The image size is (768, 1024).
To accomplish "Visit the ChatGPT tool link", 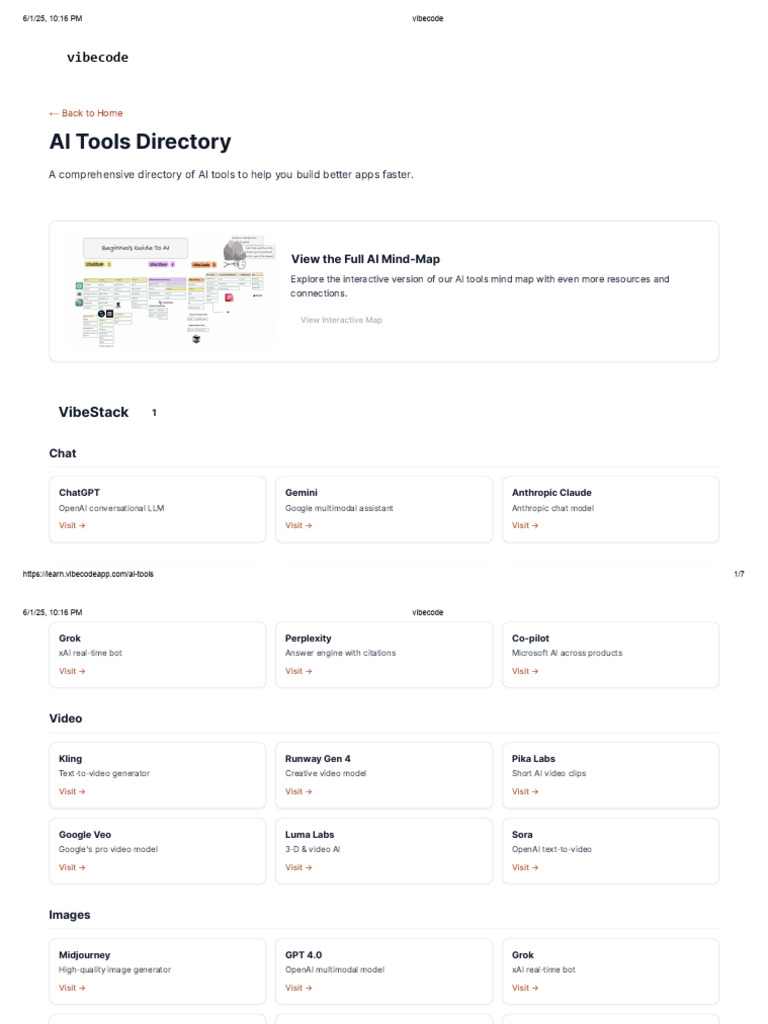I will point(72,525).
